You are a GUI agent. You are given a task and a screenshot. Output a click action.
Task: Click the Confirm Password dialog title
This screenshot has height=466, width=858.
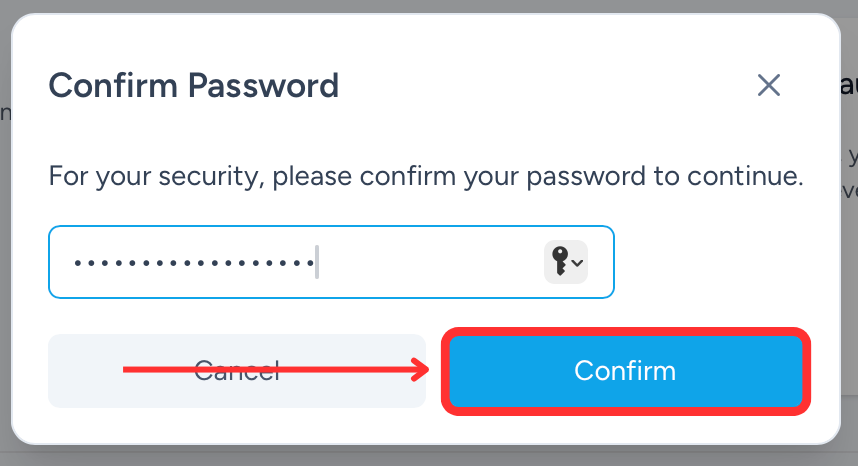coord(194,85)
